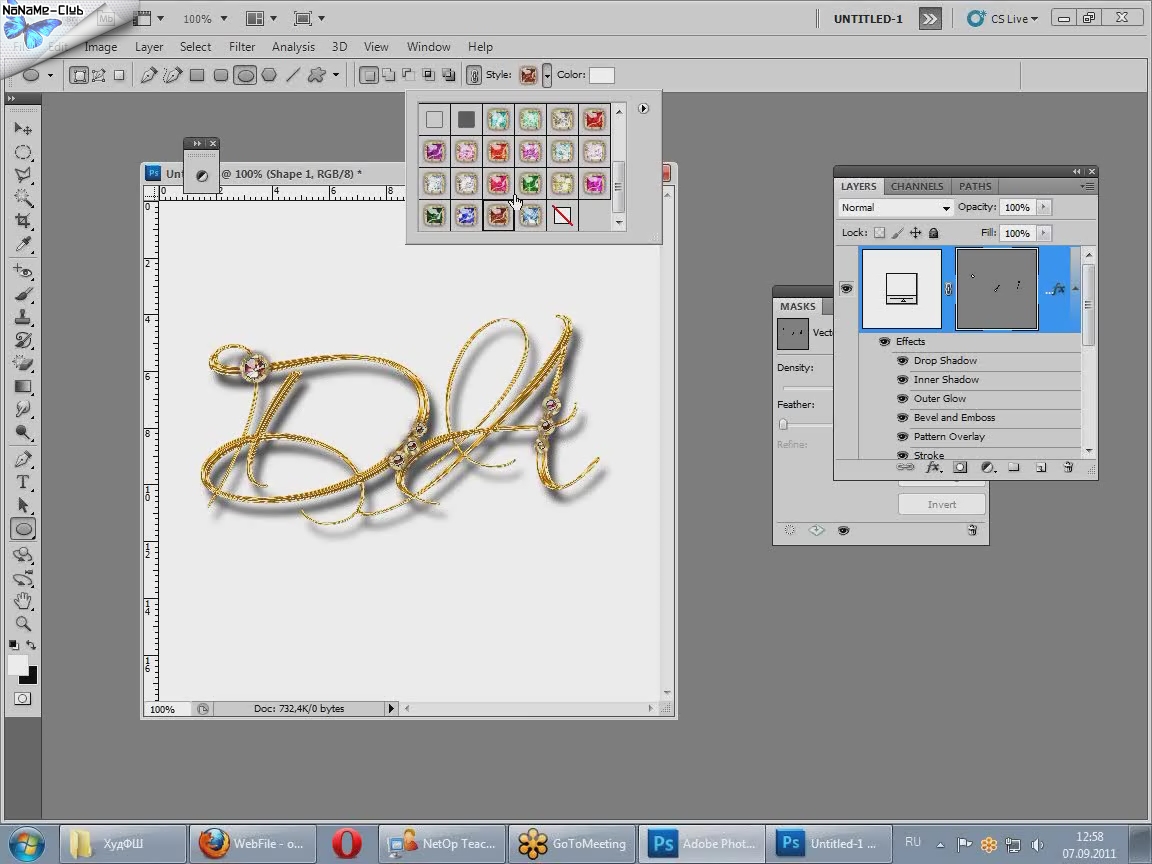Open the Style picker dropdown arrow
The image size is (1152, 864).
[x=547, y=75]
